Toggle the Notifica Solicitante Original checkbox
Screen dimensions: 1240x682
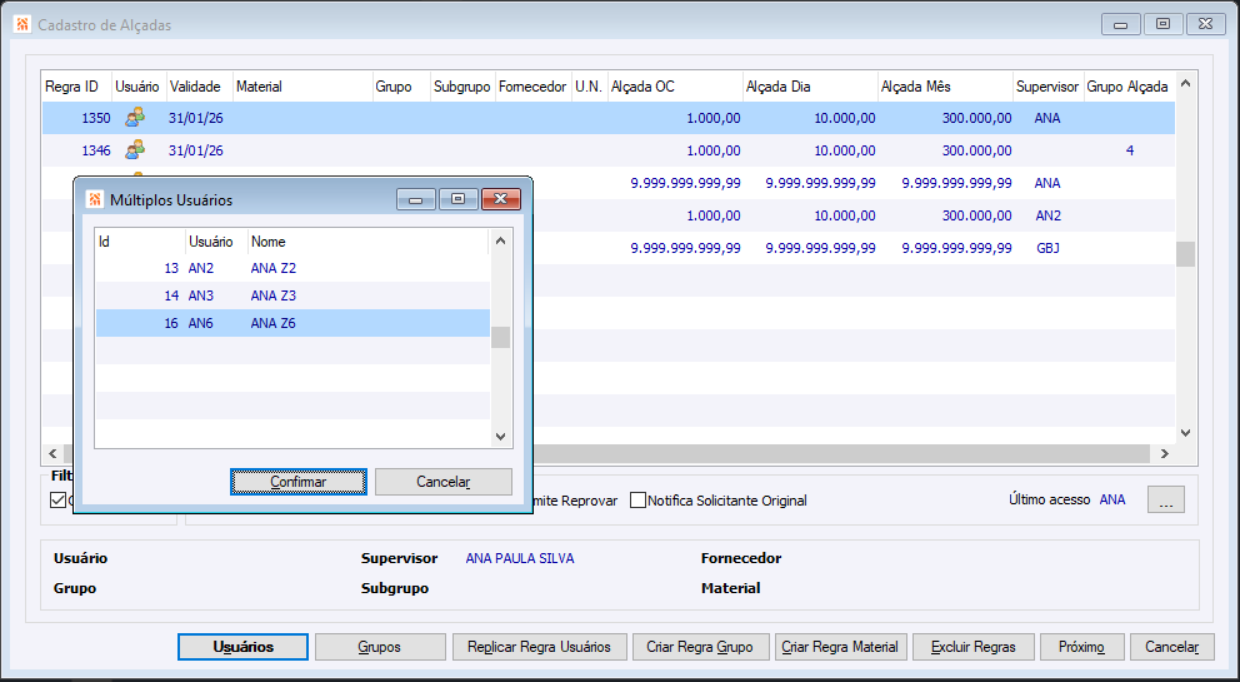(x=638, y=500)
